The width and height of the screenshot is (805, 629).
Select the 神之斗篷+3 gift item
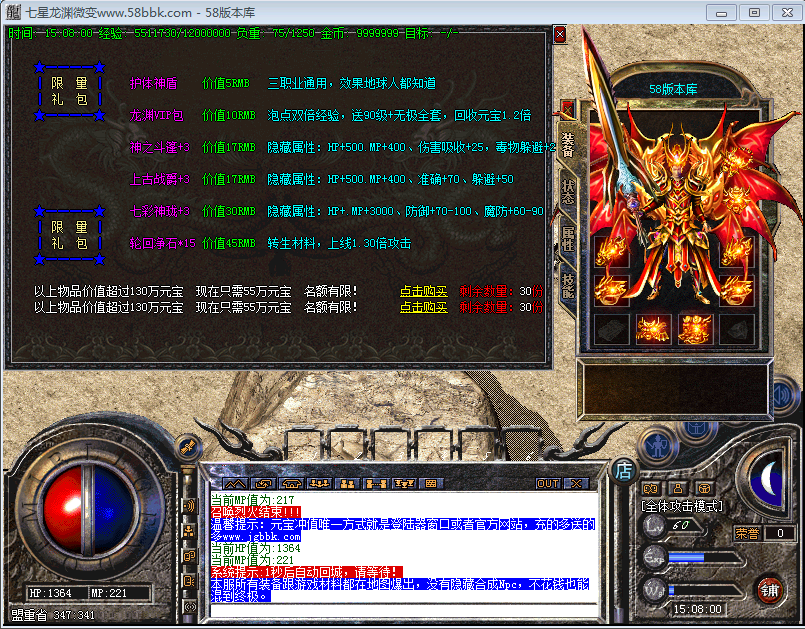tap(159, 147)
